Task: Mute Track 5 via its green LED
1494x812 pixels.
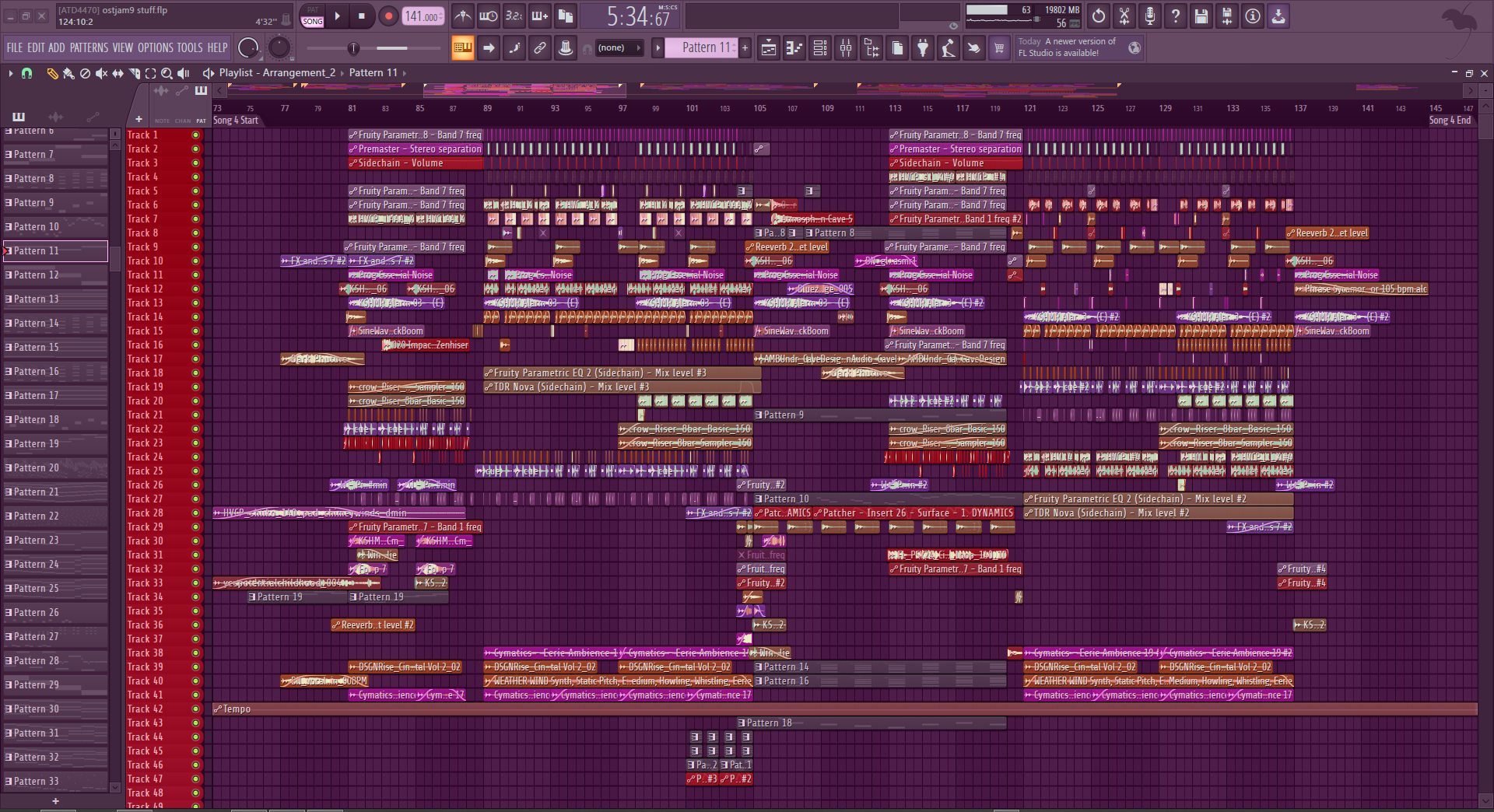Action: pyautogui.click(x=195, y=191)
